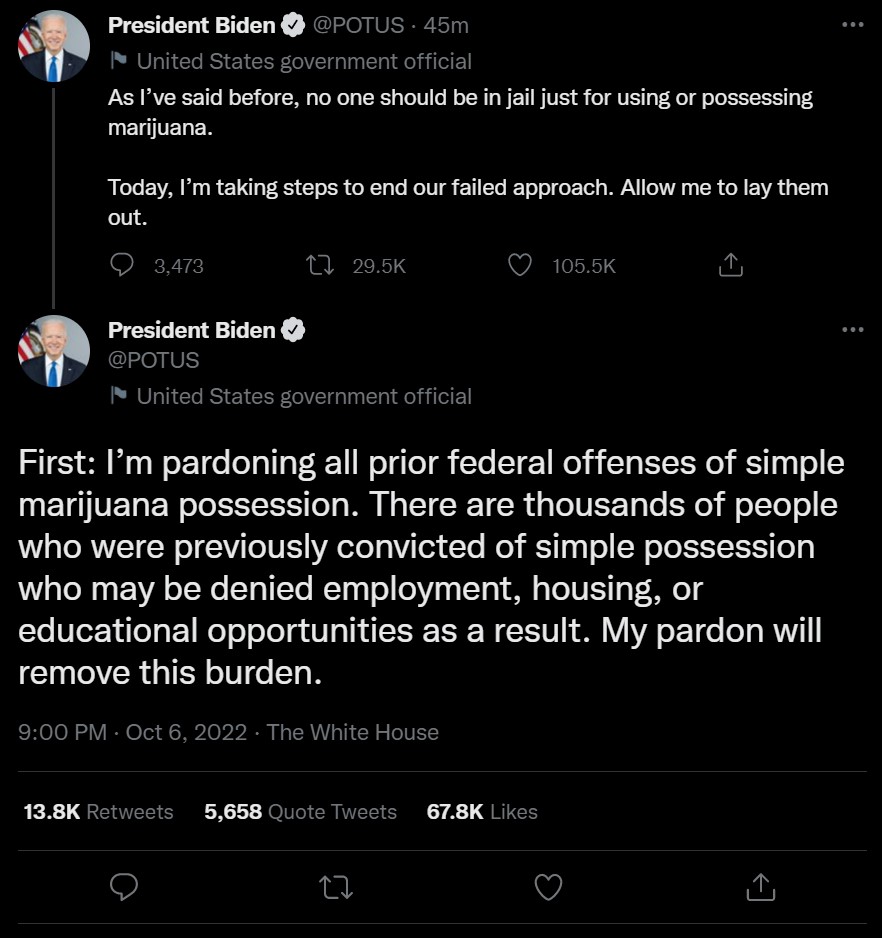The image size is (882, 938).
Task: Retweet the main pardon tweet
Action: coord(336,886)
